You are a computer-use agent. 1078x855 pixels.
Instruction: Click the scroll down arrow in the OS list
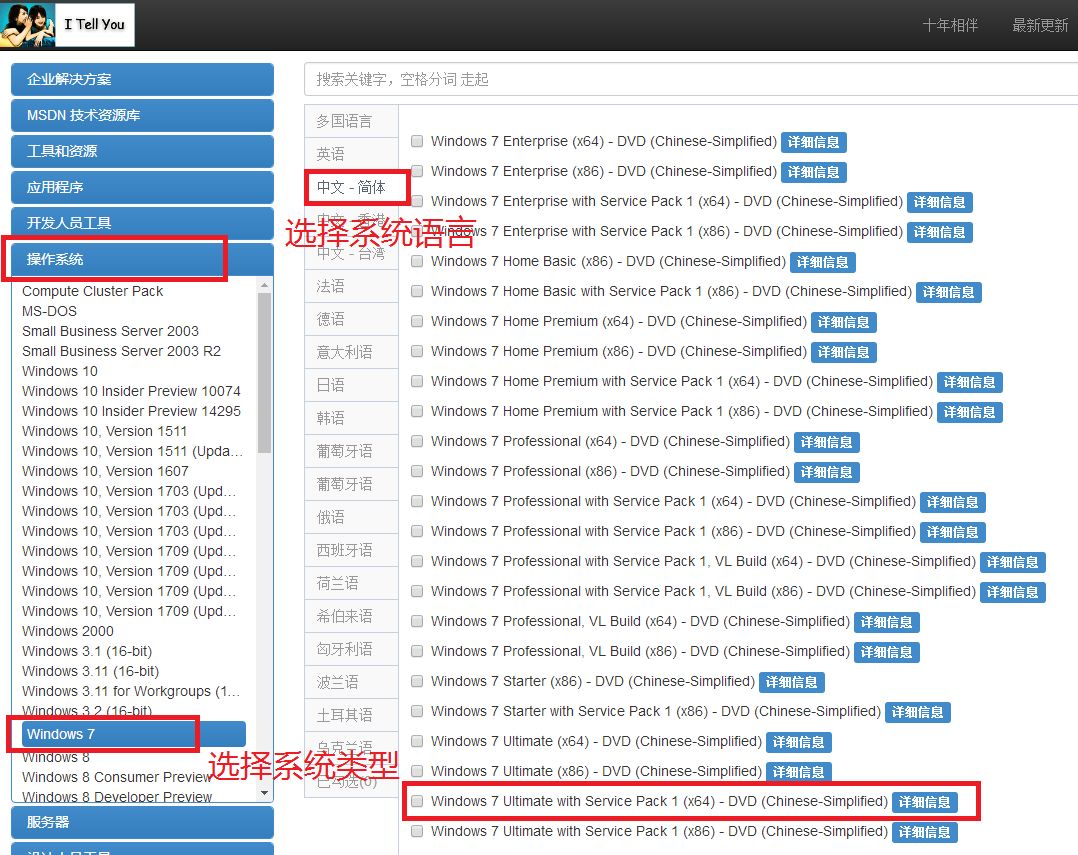[265, 793]
